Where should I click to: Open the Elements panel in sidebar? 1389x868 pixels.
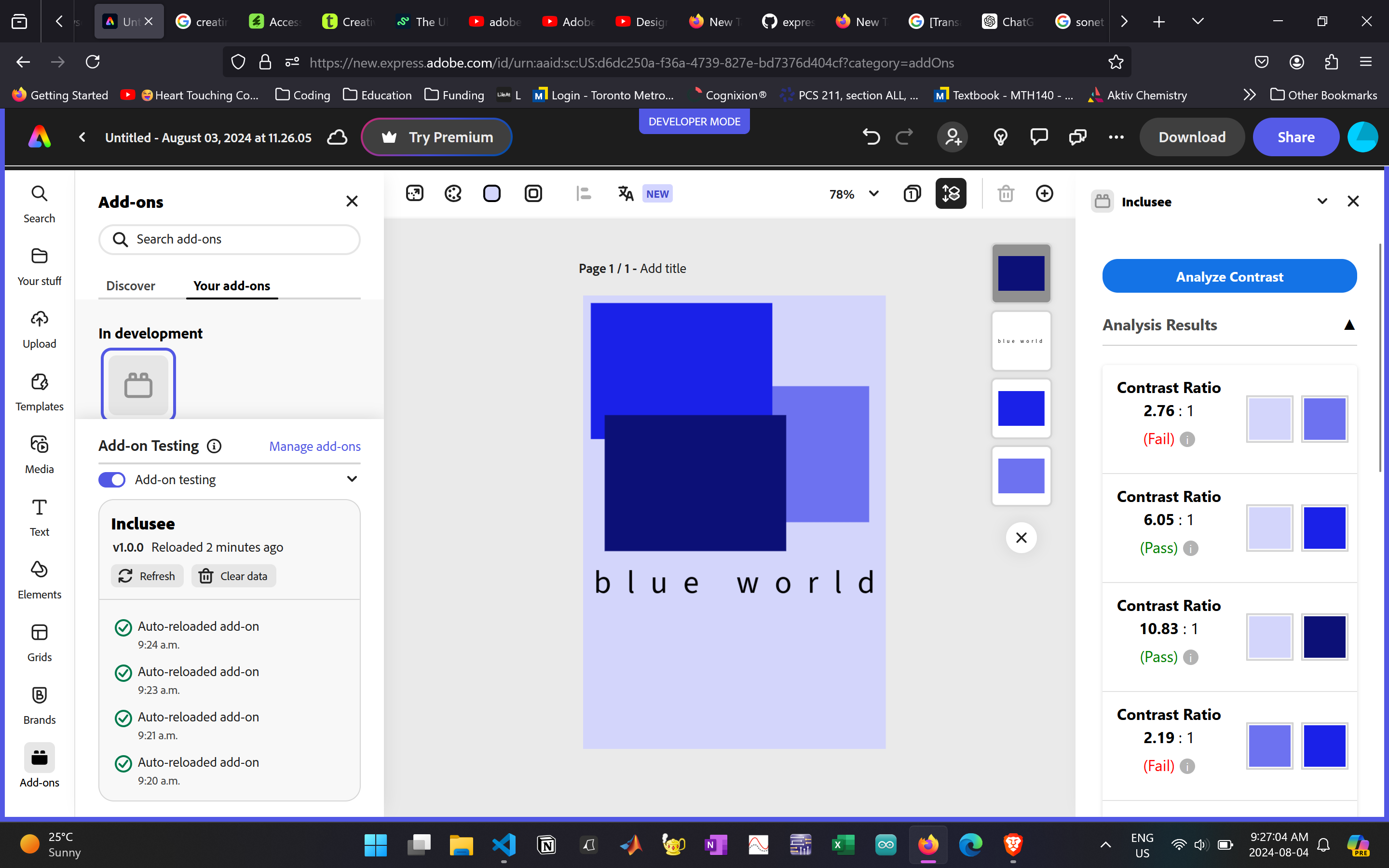39,580
